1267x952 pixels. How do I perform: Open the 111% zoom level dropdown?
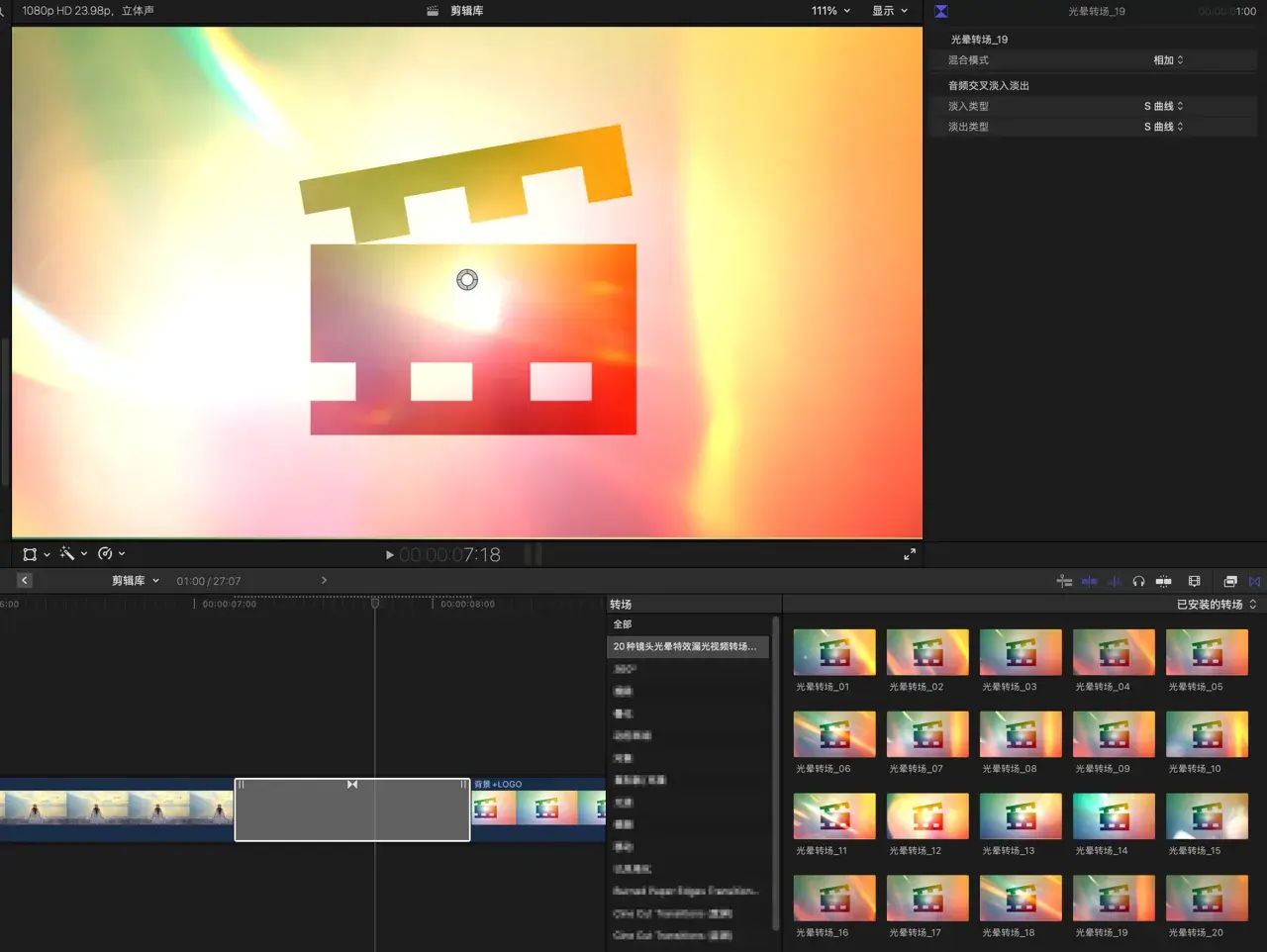[830, 11]
